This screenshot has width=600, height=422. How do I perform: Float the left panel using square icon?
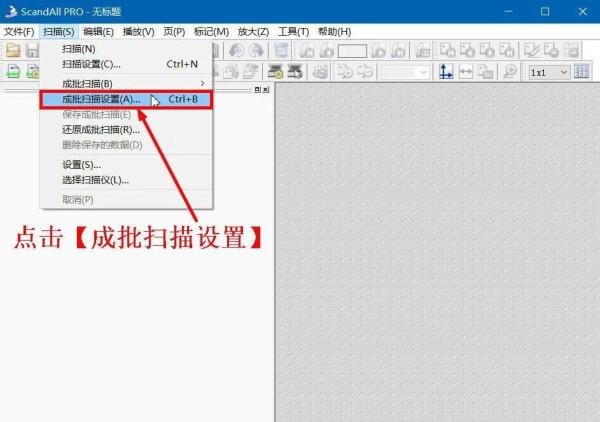[x=257, y=89]
